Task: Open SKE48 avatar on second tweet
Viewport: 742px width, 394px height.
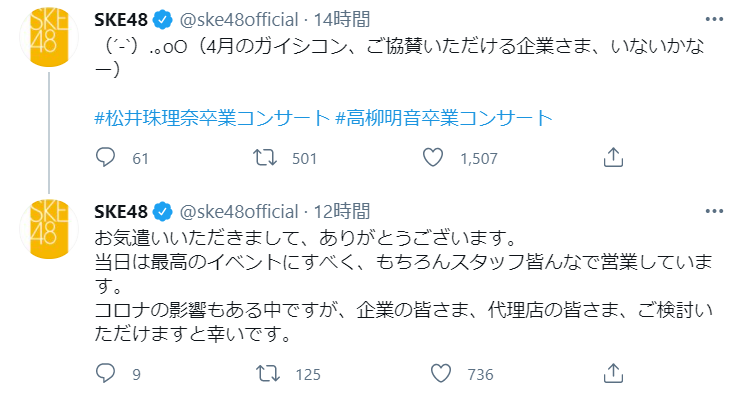Action: click(49, 229)
